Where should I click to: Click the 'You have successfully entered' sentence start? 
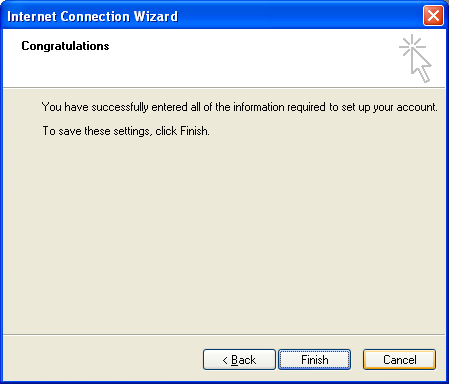click(95, 107)
